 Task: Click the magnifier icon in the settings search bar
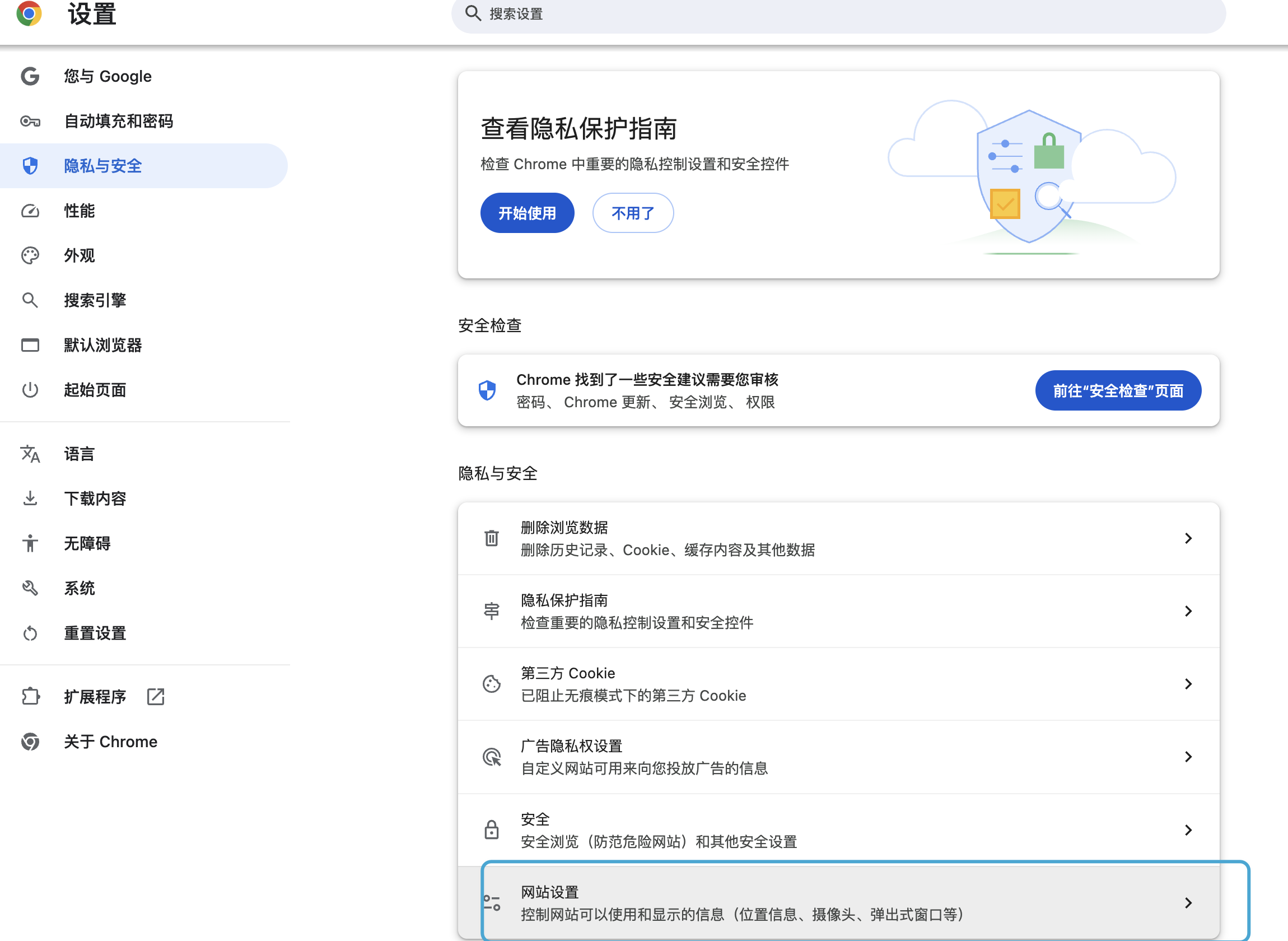pyautogui.click(x=473, y=13)
